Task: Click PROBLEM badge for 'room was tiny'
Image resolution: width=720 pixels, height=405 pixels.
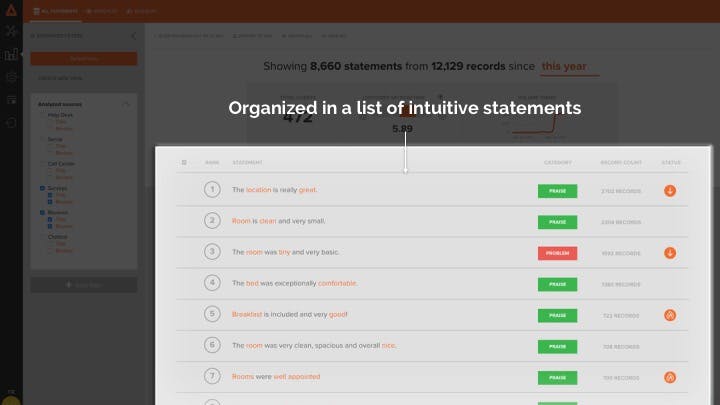Action: (x=557, y=253)
